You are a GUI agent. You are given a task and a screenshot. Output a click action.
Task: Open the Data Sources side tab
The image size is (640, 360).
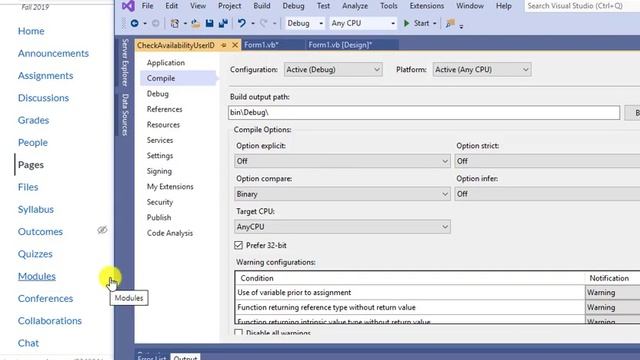125,115
